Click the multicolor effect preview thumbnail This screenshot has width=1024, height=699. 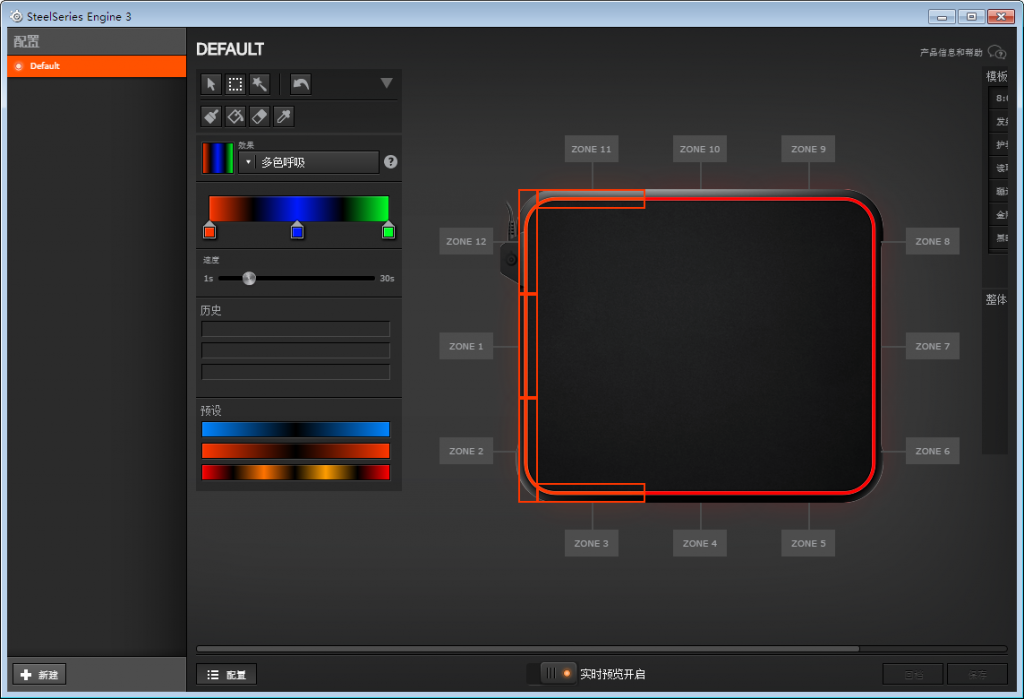(217, 158)
